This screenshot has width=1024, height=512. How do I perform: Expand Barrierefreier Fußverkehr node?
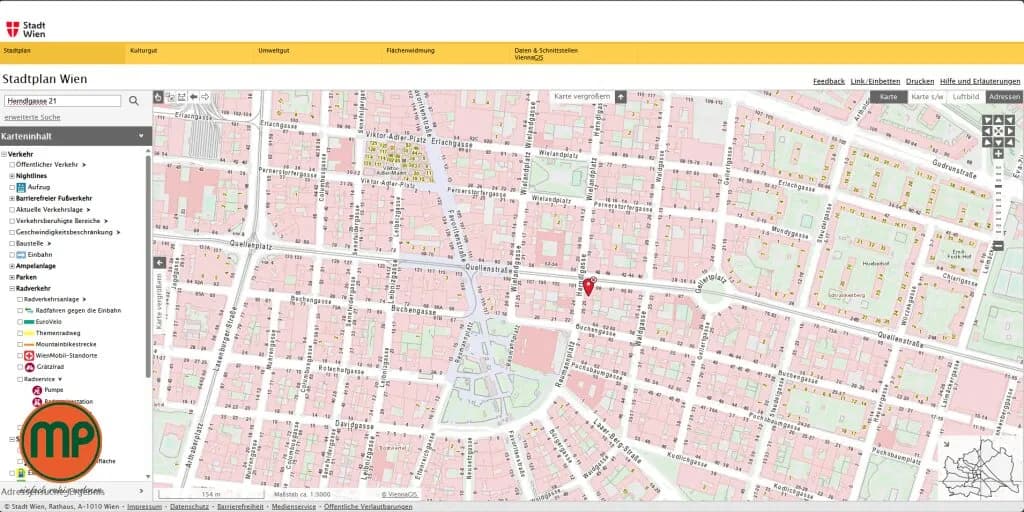tap(12, 199)
